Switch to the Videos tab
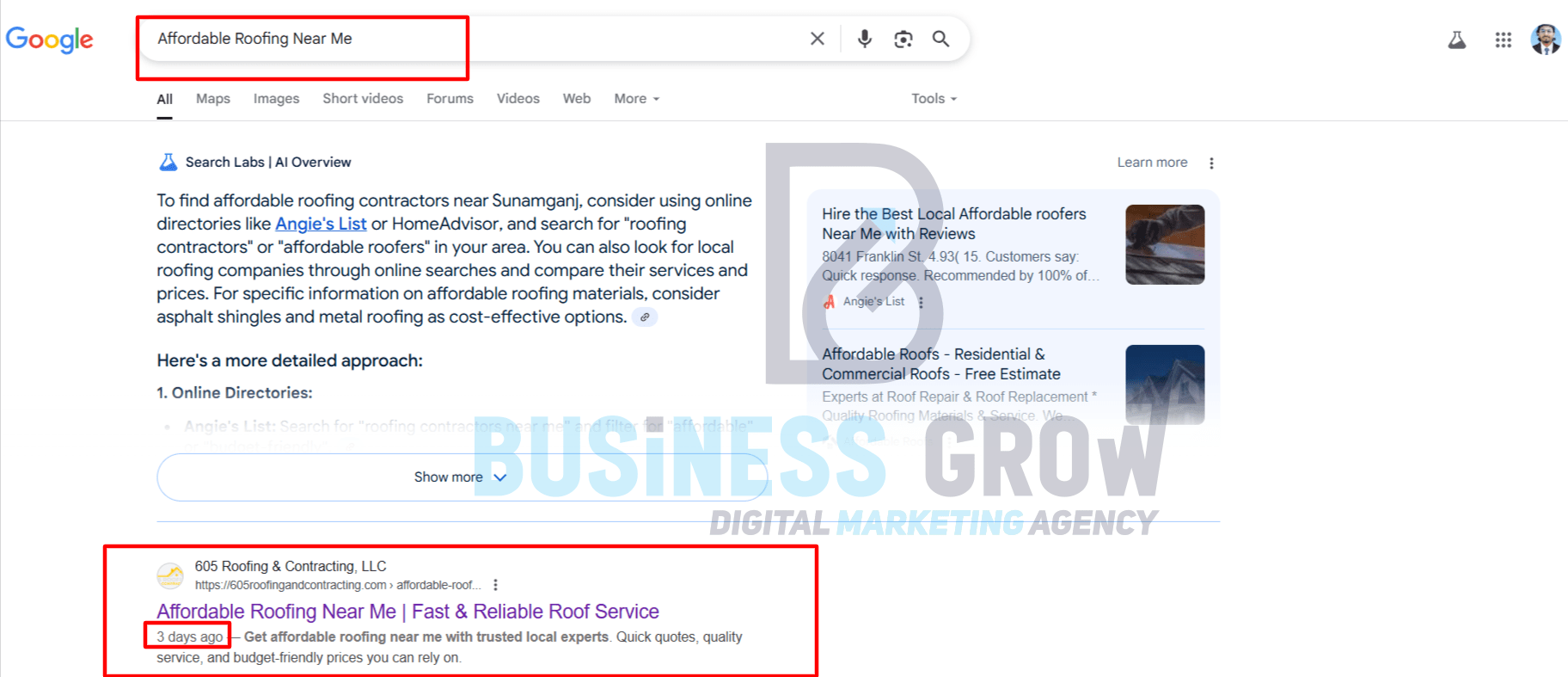 point(518,99)
